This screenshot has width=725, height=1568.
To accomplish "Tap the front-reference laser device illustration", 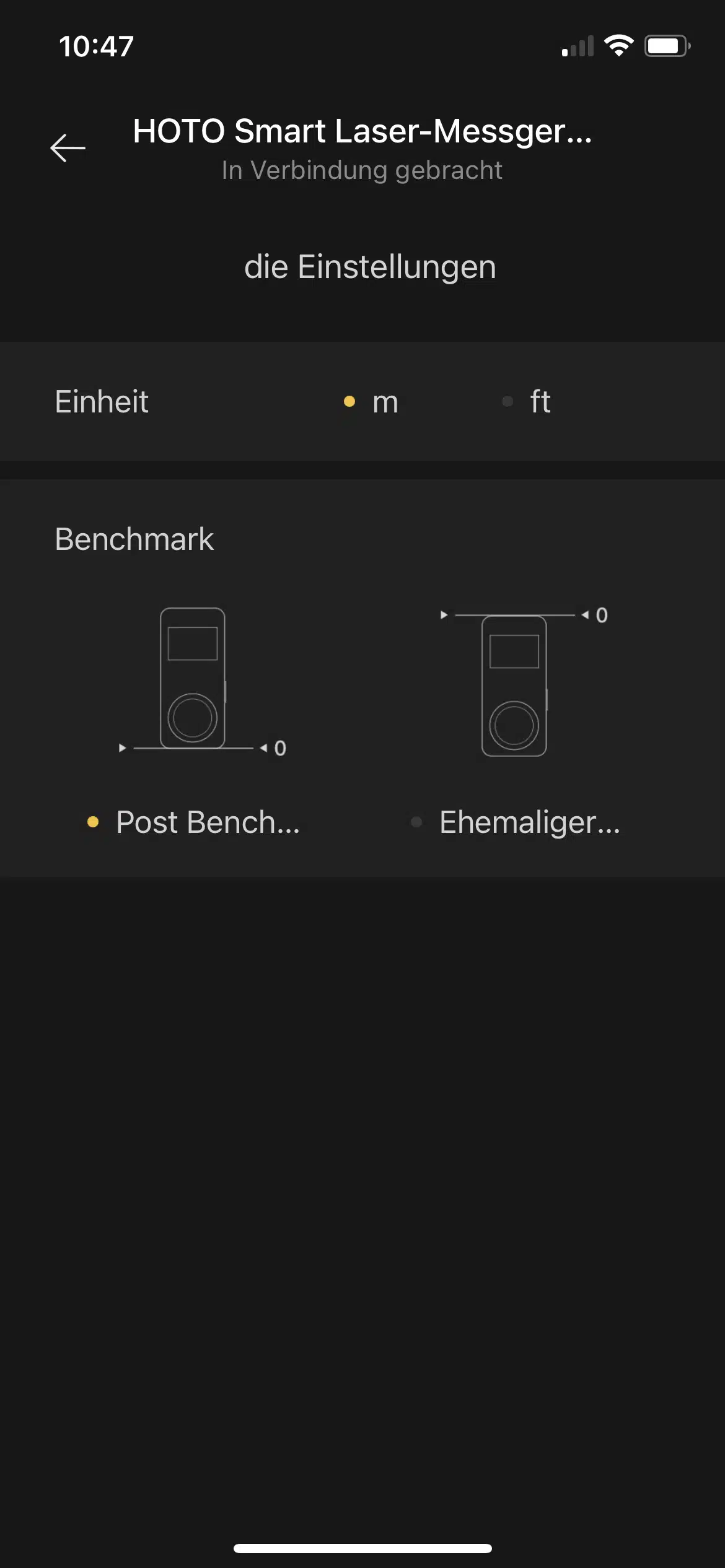I will pos(524,682).
